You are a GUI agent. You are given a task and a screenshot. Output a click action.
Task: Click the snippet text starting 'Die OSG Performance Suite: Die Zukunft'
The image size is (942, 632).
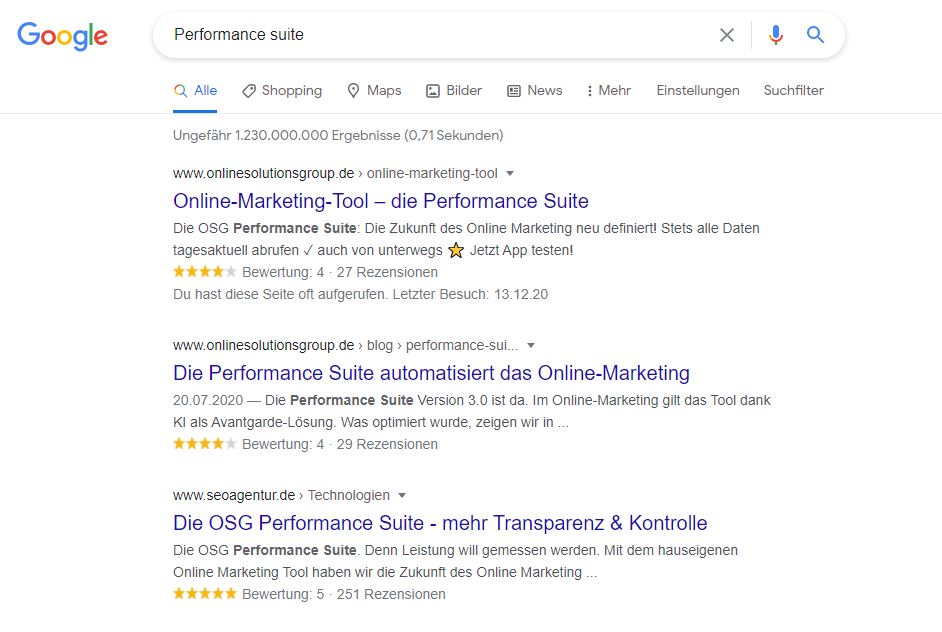pyautogui.click(x=466, y=239)
